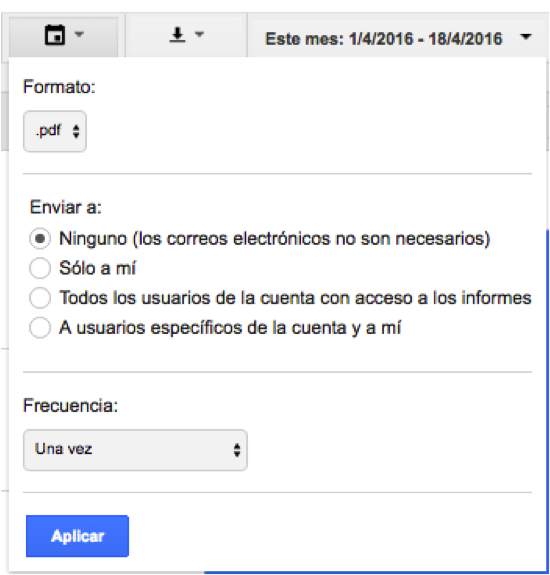Open the calendar scheduling icon
Viewport: 550px width, 575px height.
coord(55,35)
